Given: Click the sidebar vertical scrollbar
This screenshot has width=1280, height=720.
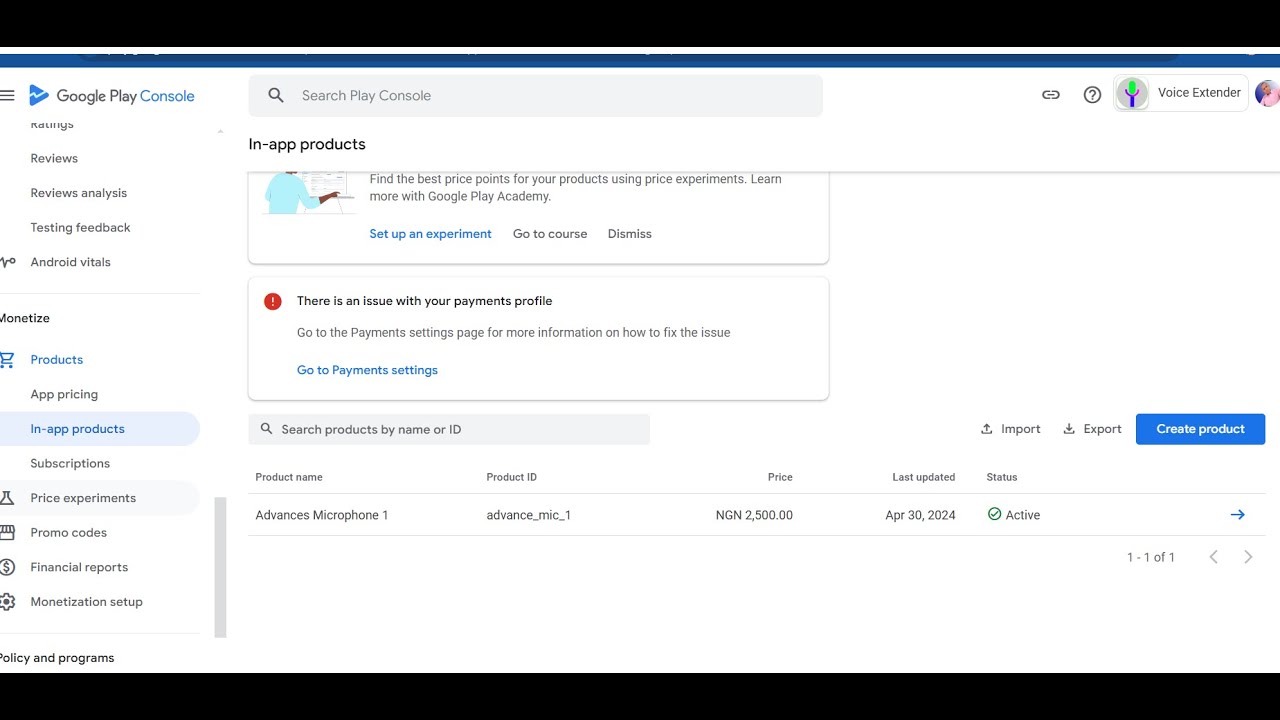Looking at the screenshot, I should pos(221,567).
